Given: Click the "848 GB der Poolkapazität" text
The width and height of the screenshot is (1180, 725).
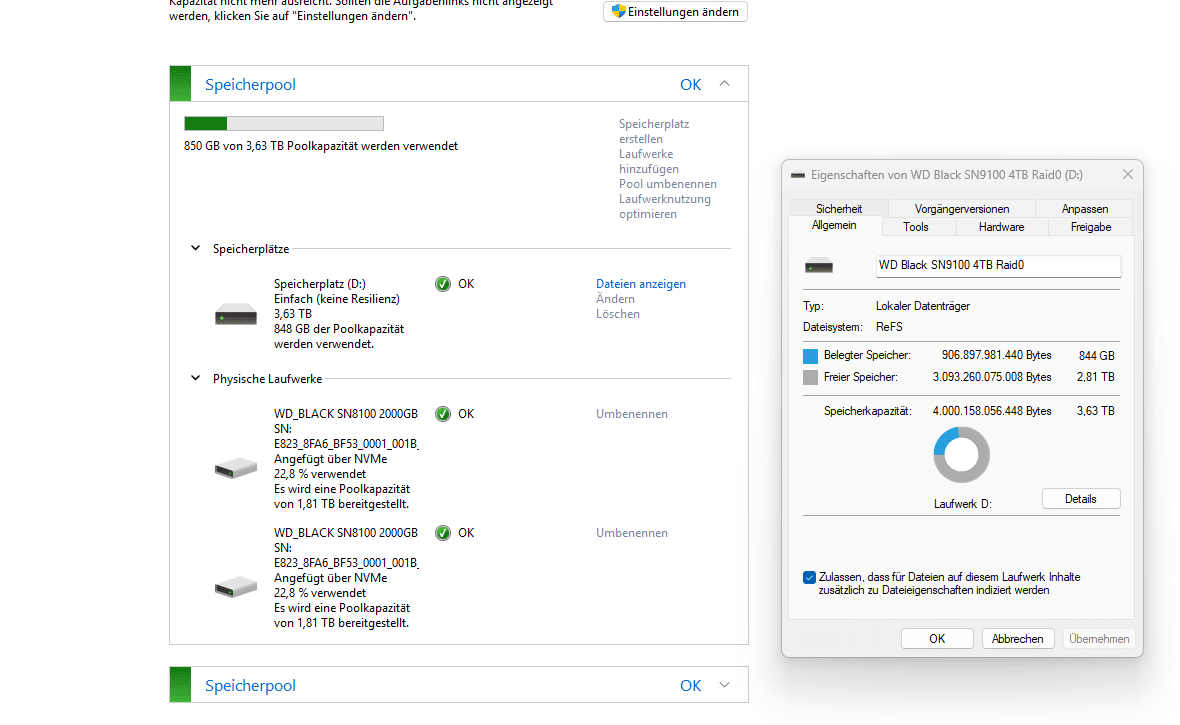Looking at the screenshot, I should tap(339, 329).
